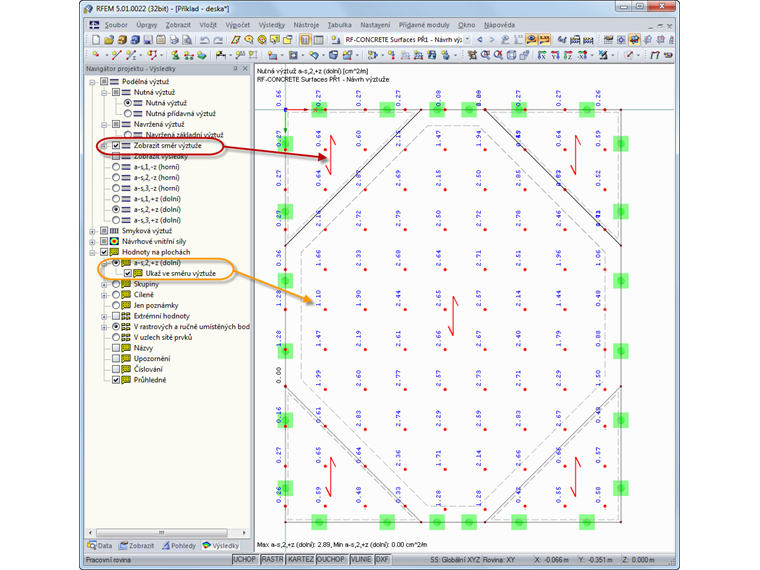Click the Redo arrow icon
Screen dimensions: 760x570
tap(218, 40)
